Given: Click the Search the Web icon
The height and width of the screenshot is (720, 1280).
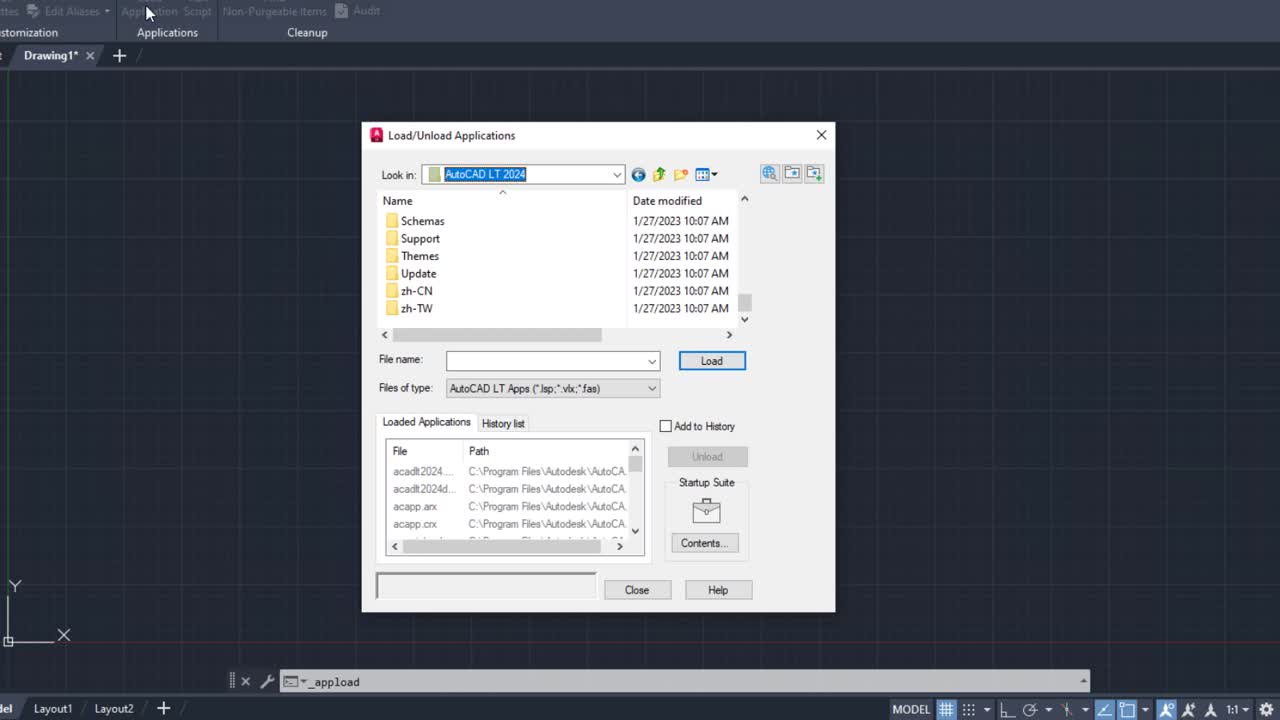Looking at the screenshot, I should click(769, 173).
